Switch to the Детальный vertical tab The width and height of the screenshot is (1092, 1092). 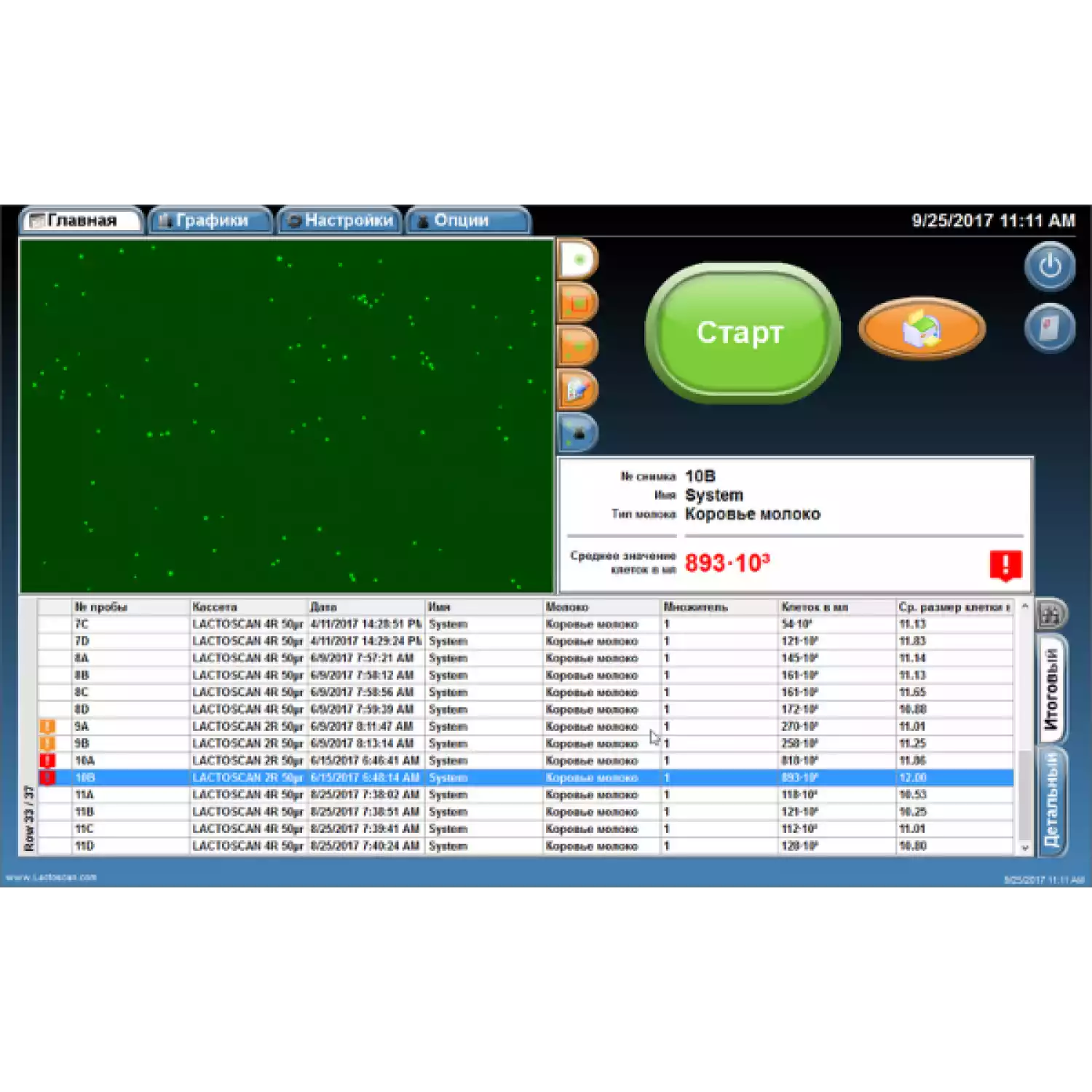(x=1051, y=800)
